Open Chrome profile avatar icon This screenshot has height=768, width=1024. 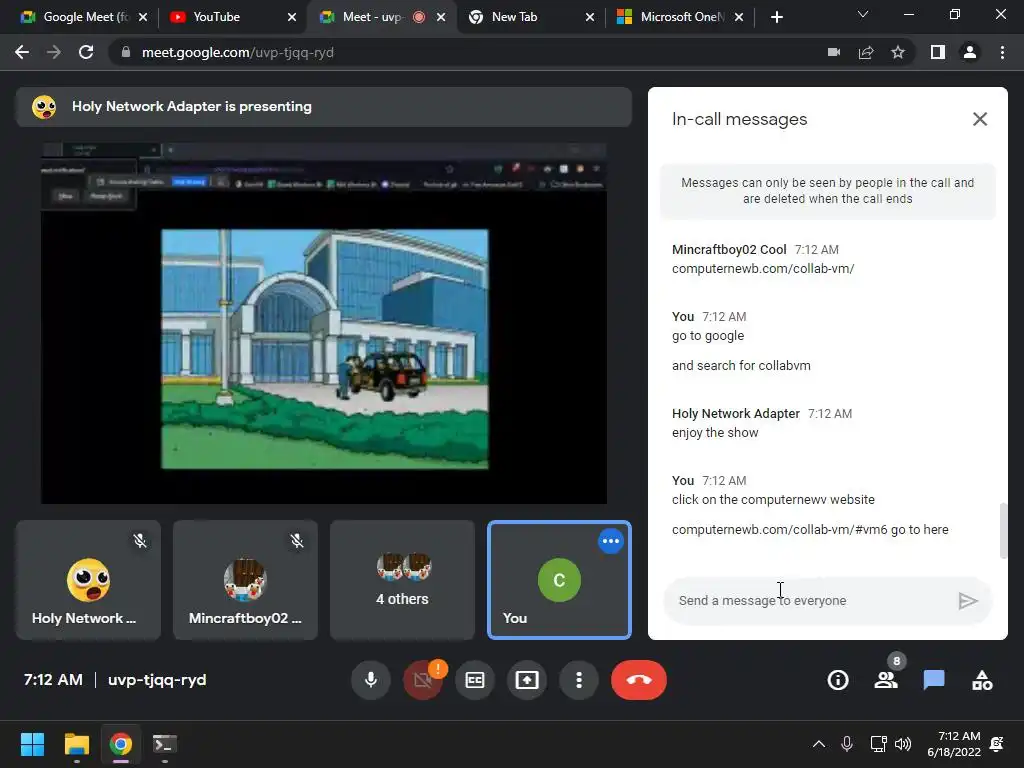click(x=970, y=52)
